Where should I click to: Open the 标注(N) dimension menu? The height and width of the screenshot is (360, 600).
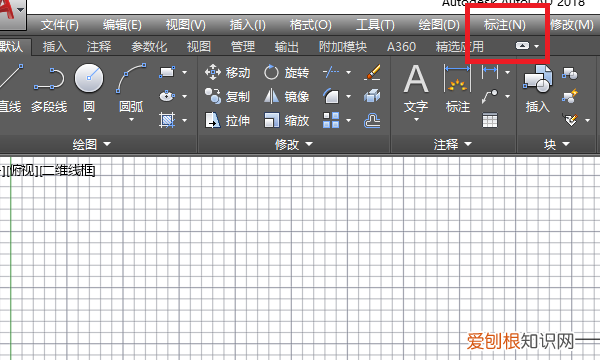coord(505,25)
